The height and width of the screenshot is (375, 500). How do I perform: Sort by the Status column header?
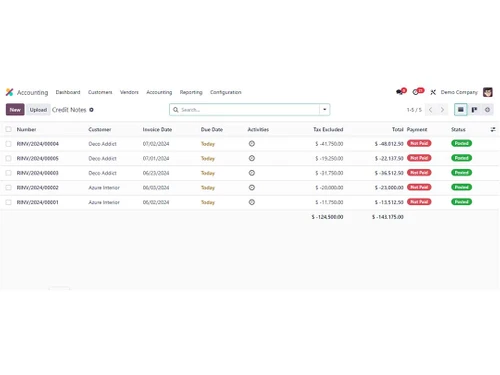(458, 129)
